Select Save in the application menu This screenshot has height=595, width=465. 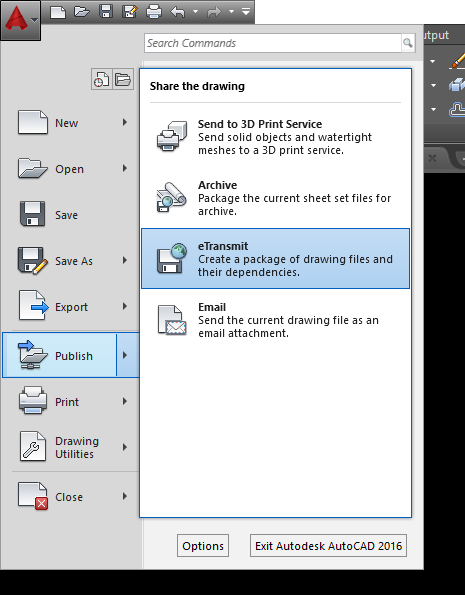71,214
